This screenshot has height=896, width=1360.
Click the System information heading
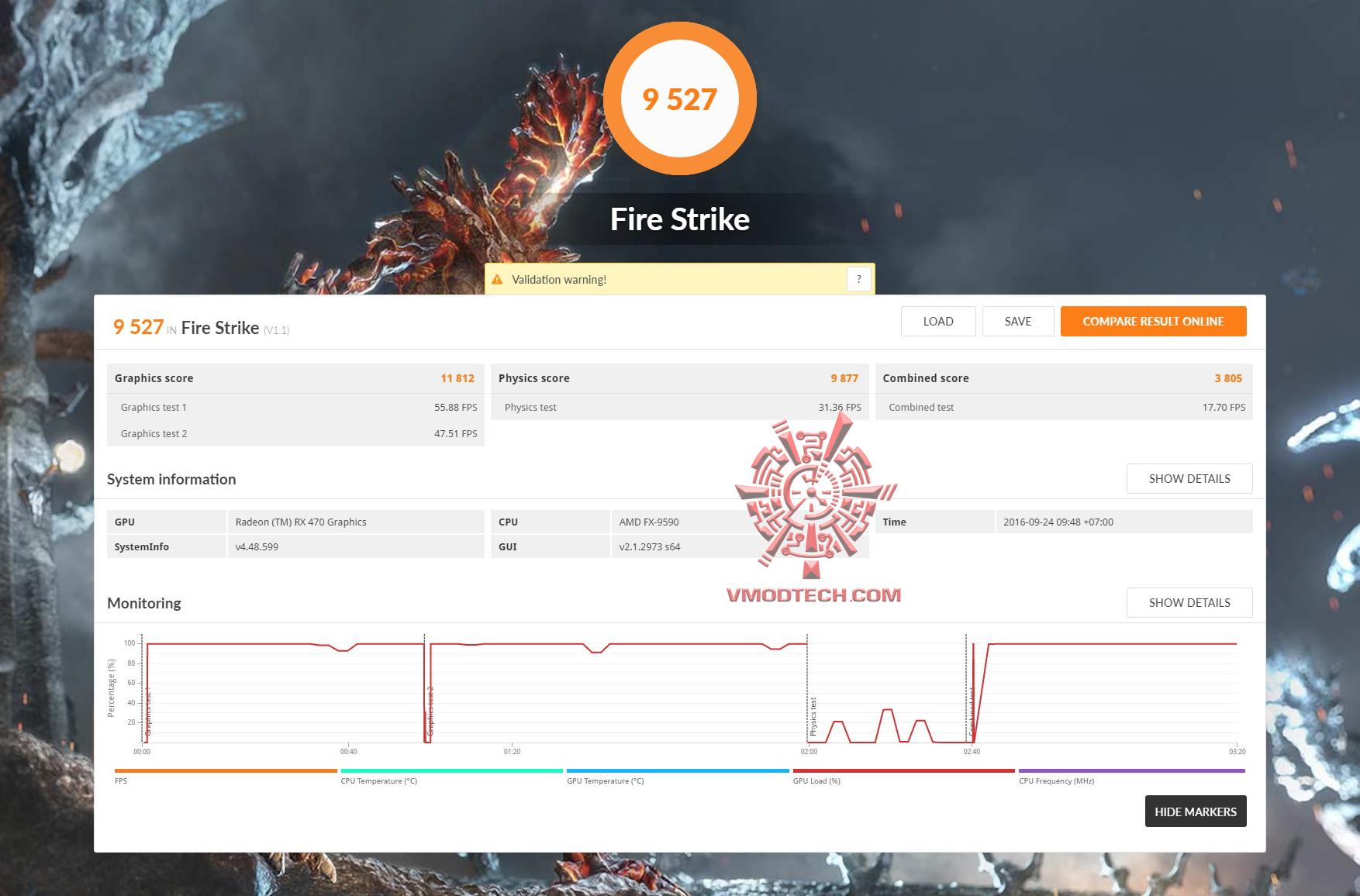pos(171,479)
